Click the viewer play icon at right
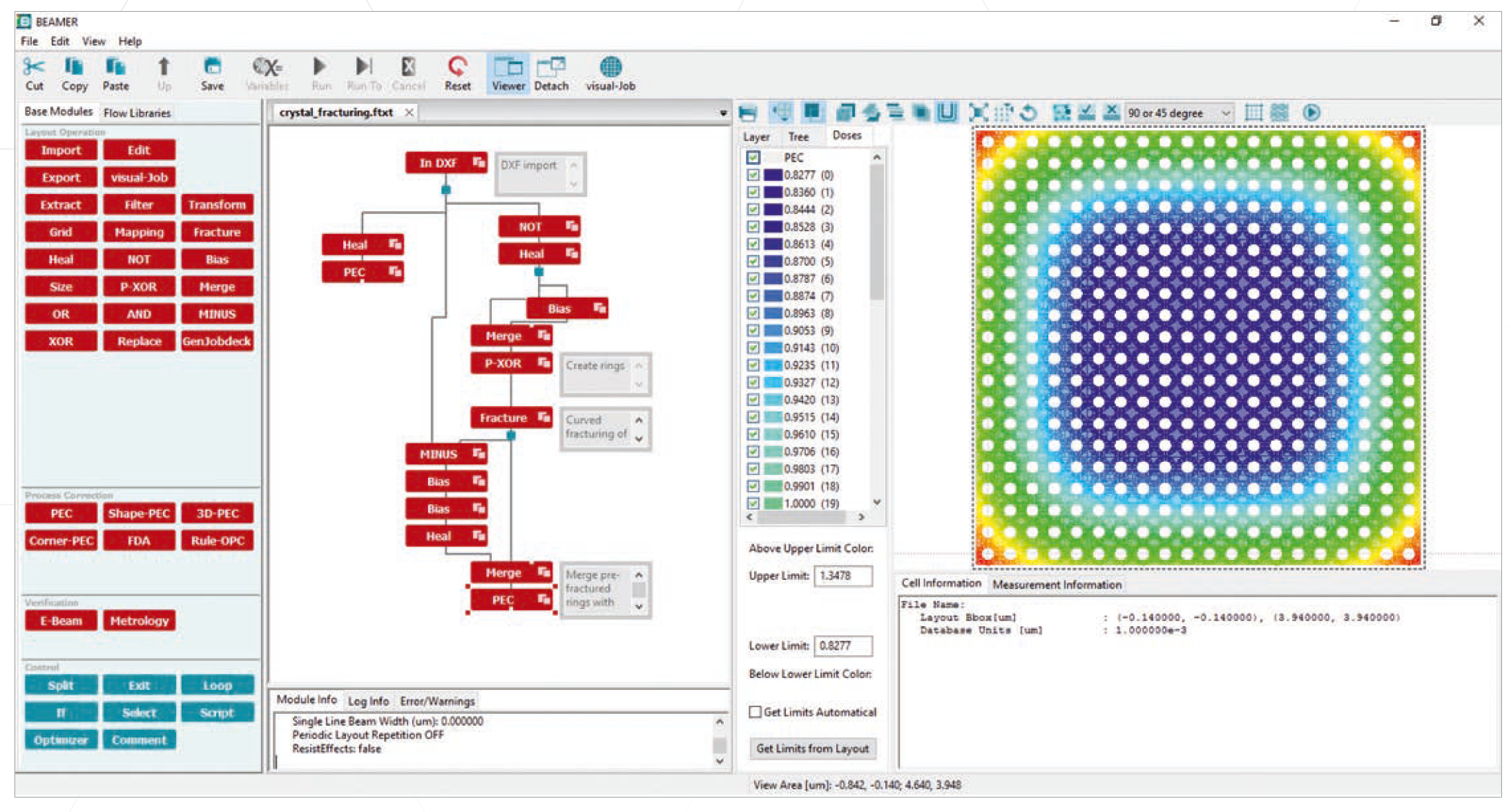The width and height of the screenshot is (1511, 812). click(x=1311, y=113)
